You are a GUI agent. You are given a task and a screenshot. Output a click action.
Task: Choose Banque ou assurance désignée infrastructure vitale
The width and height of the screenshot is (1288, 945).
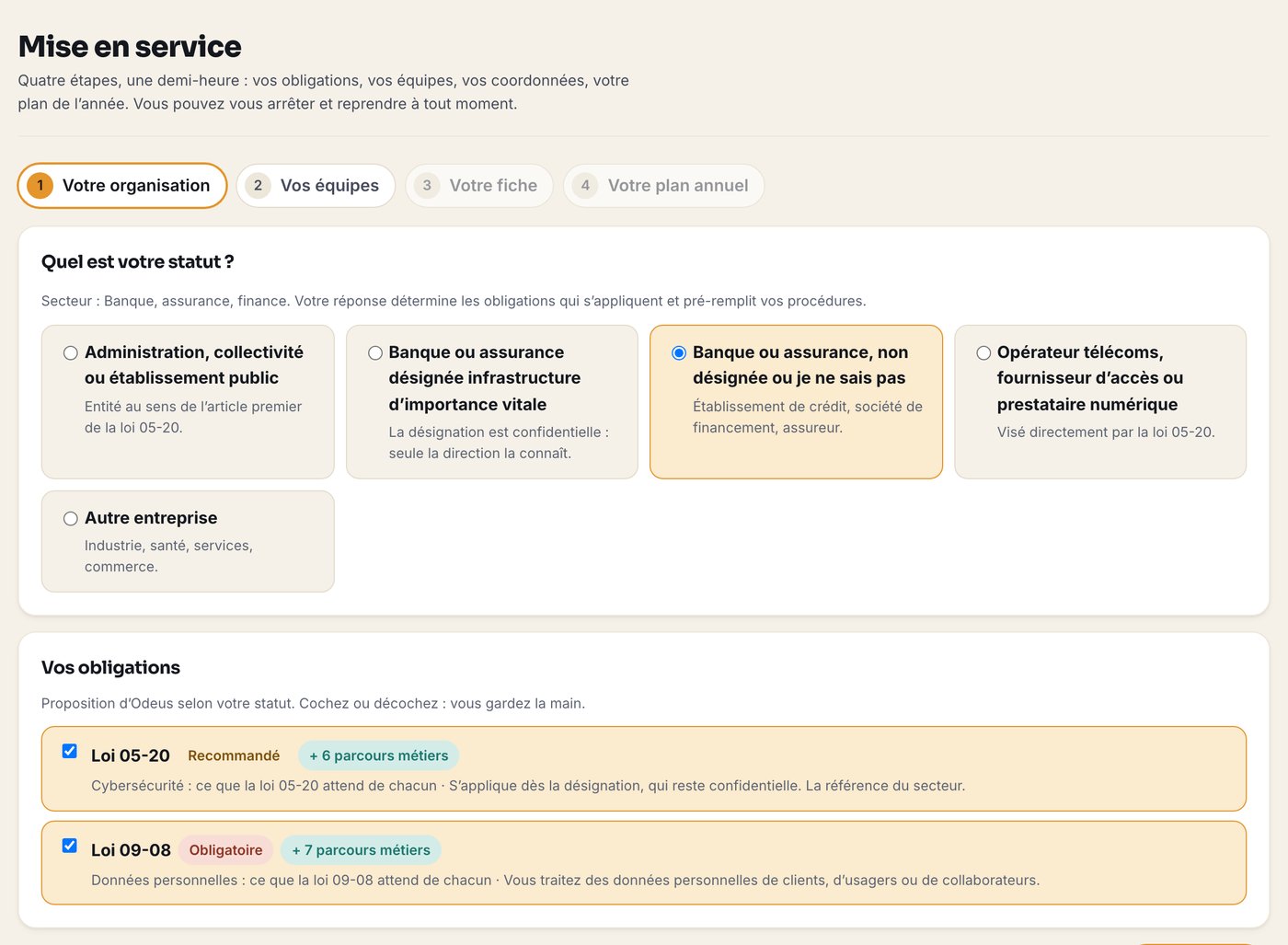coord(374,353)
